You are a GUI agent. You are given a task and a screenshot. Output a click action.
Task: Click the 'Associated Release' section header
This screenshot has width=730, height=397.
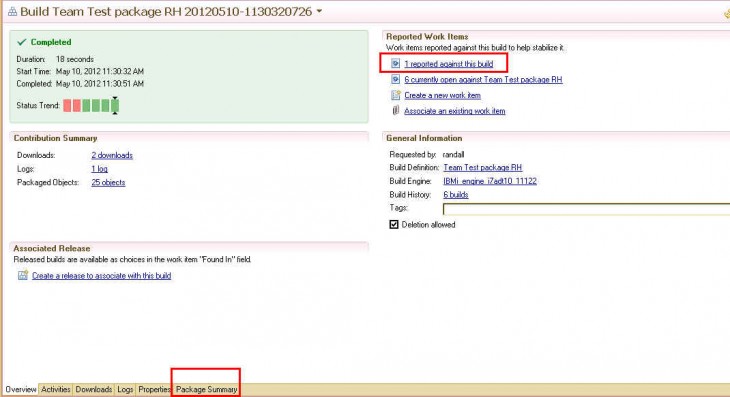pos(52,249)
